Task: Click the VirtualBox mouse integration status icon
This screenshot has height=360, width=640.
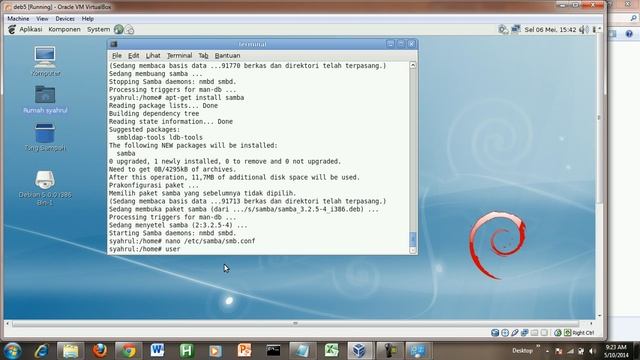Action: click(558, 333)
